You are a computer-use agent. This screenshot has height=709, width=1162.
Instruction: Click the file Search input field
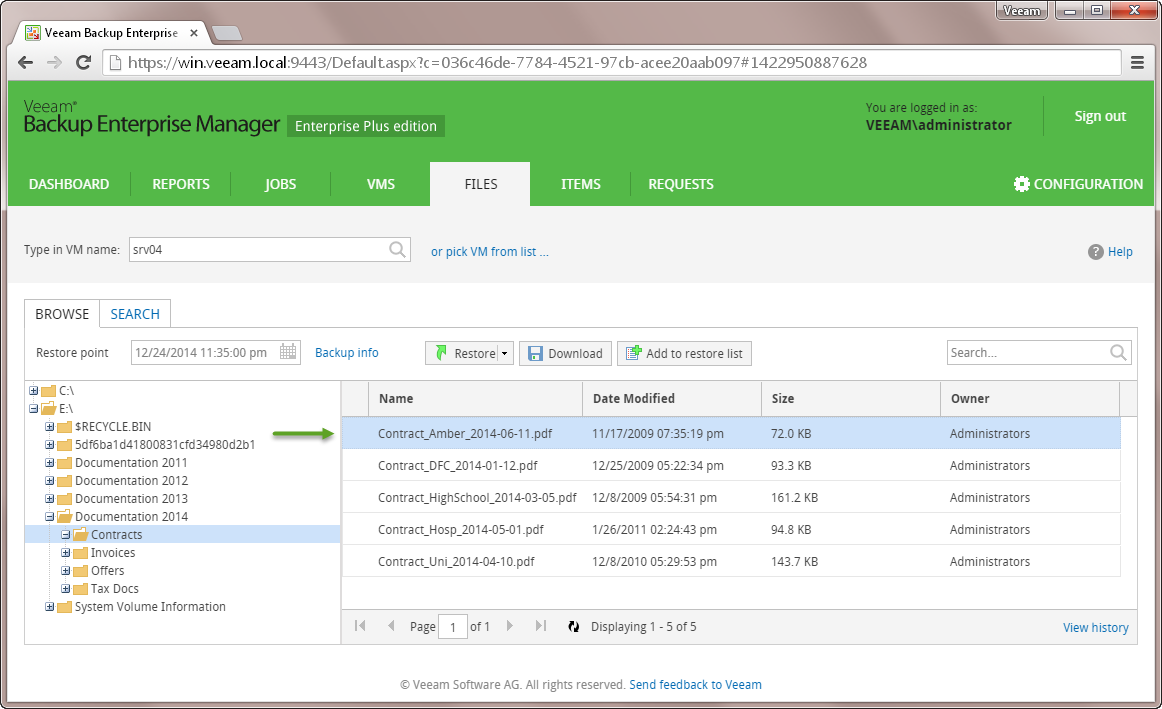coord(1027,352)
